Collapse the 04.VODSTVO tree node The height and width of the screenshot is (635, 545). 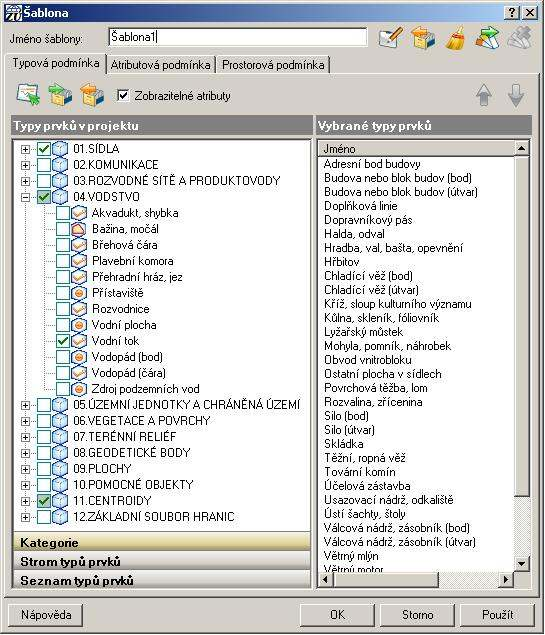tap(25, 197)
